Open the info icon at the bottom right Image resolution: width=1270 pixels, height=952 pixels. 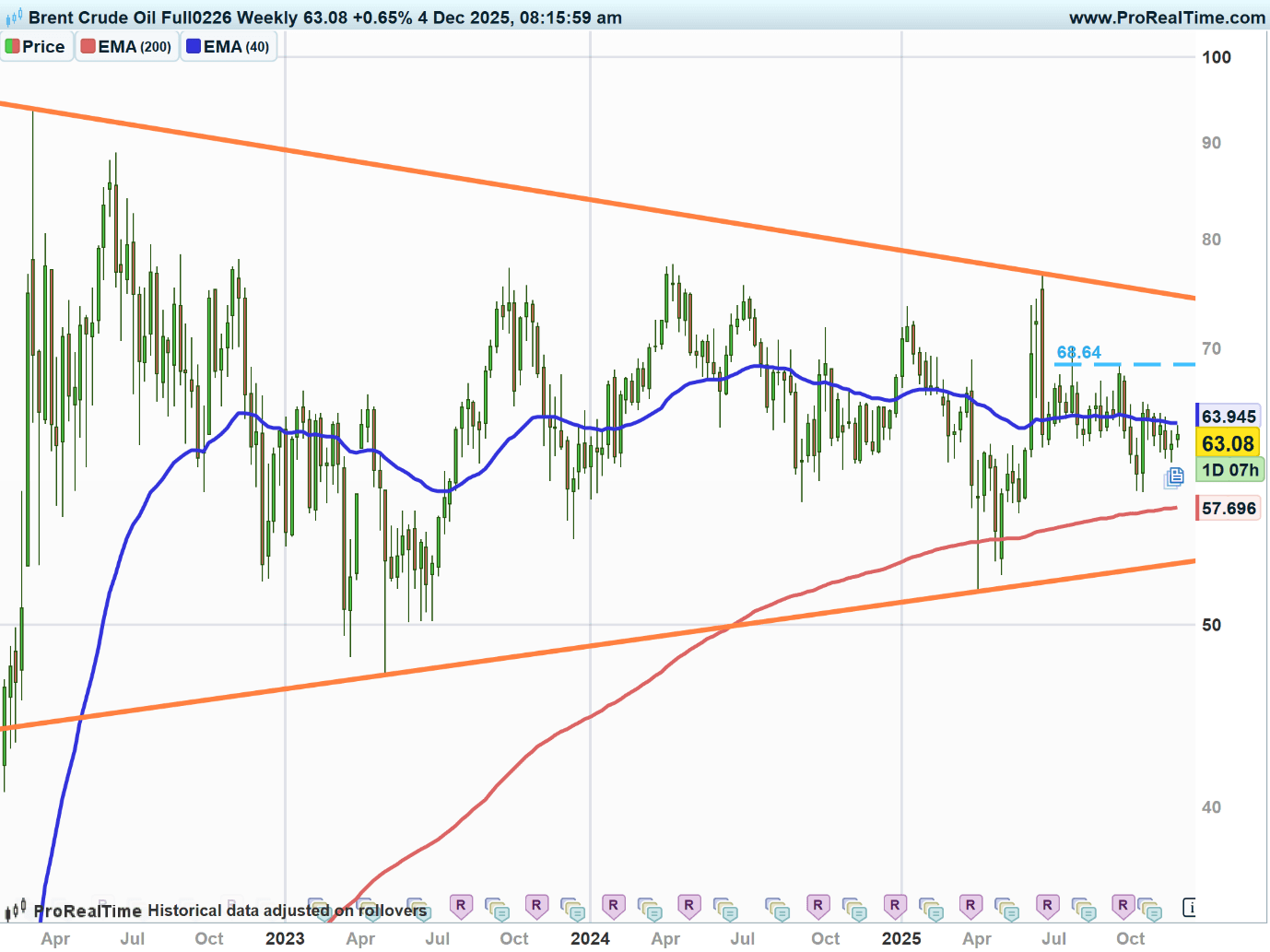(1189, 908)
